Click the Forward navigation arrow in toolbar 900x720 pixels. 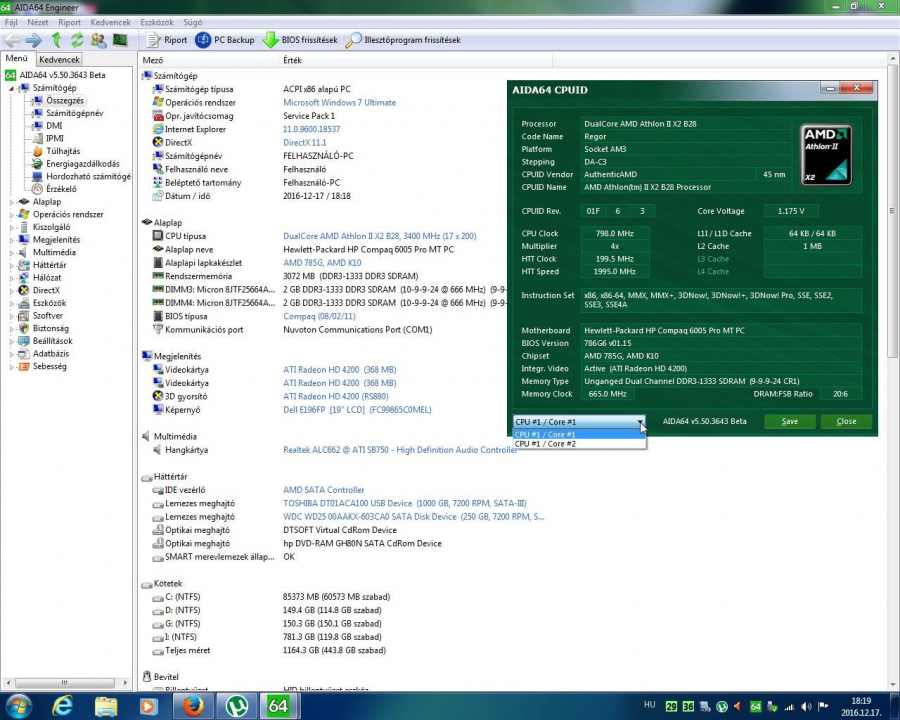pyautogui.click(x=33, y=40)
